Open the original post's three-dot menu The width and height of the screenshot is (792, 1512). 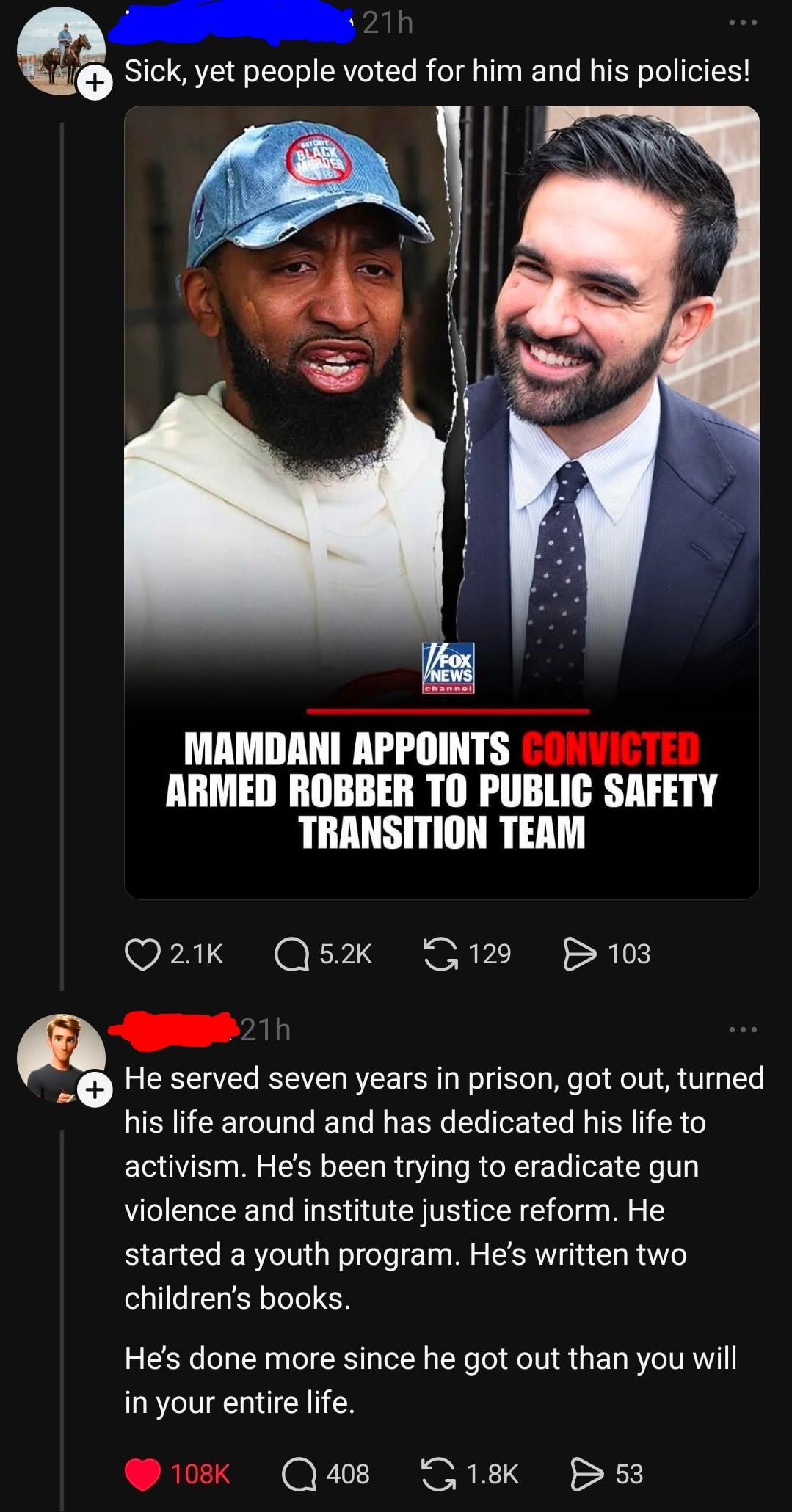pyautogui.click(x=743, y=23)
